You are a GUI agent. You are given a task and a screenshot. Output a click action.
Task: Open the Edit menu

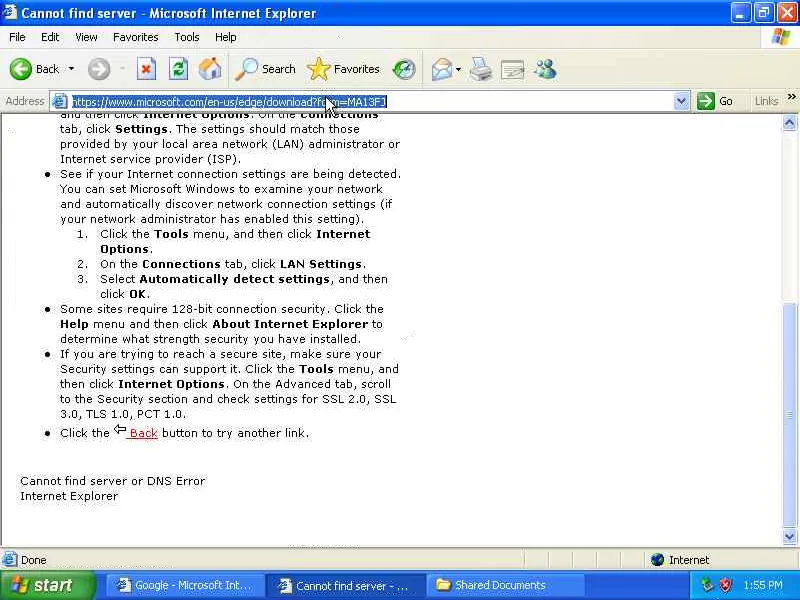50,37
